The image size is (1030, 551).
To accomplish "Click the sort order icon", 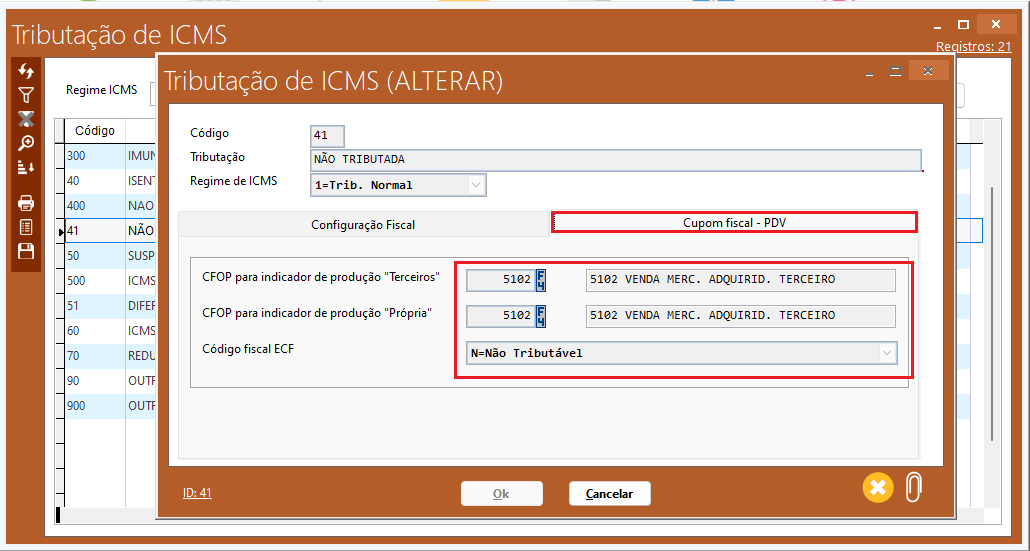I will [x=26, y=167].
